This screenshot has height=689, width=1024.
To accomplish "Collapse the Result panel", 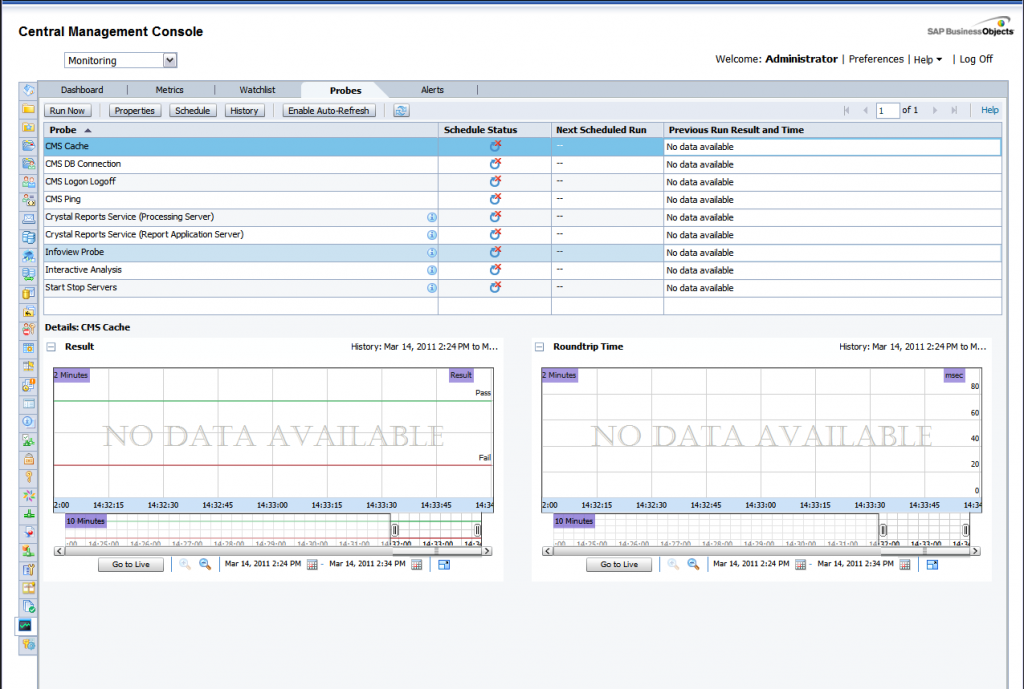I will (51, 347).
